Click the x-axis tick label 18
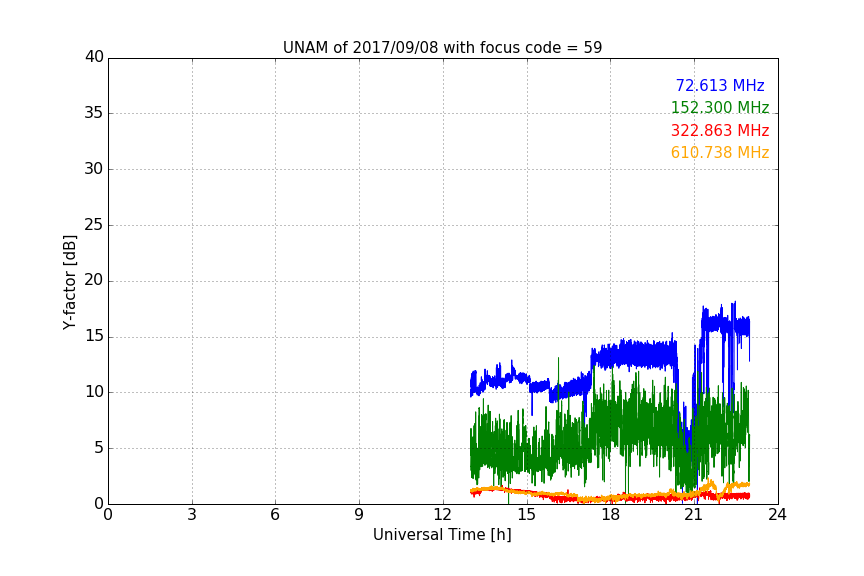 pos(611,515)
